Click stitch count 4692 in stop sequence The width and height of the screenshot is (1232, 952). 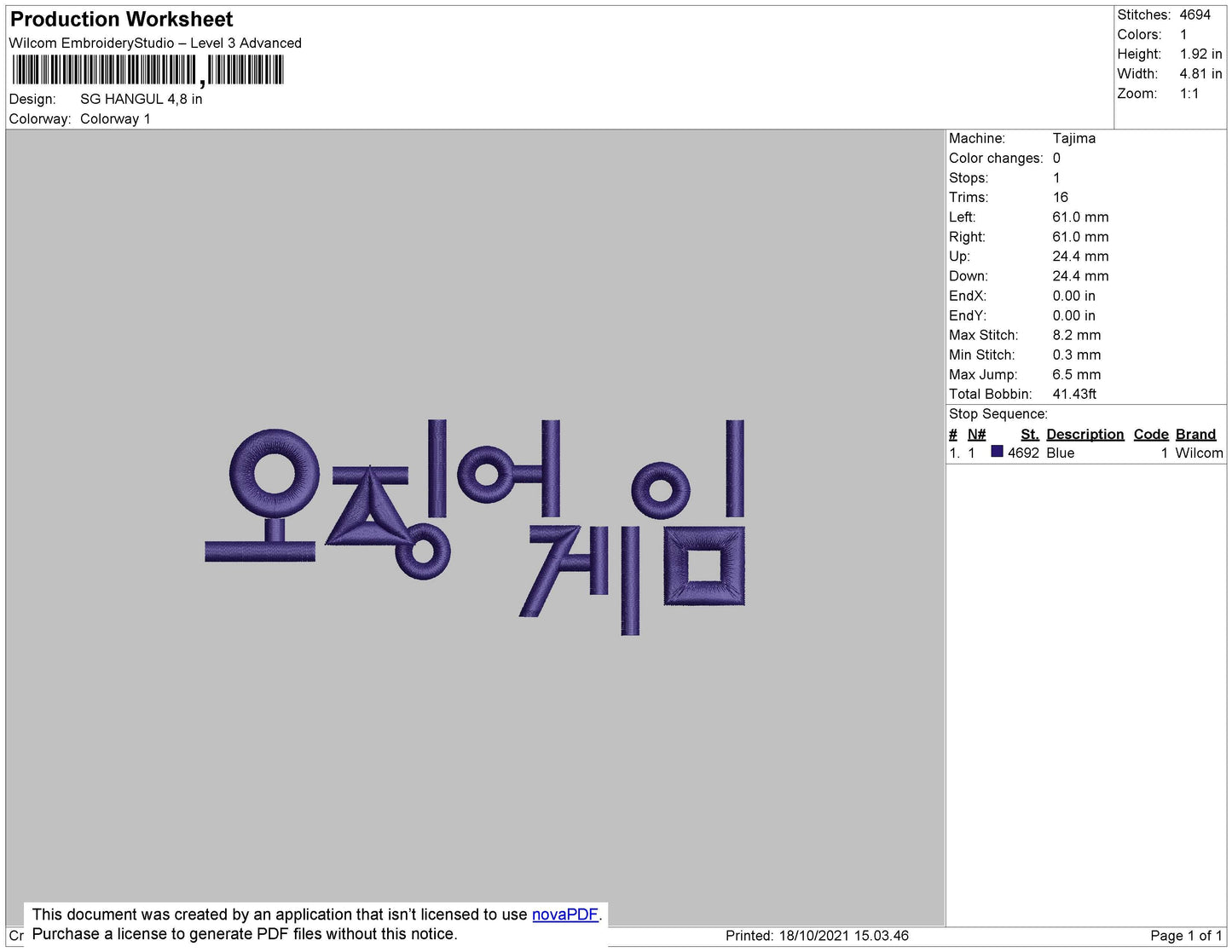tap(1023, 453)
